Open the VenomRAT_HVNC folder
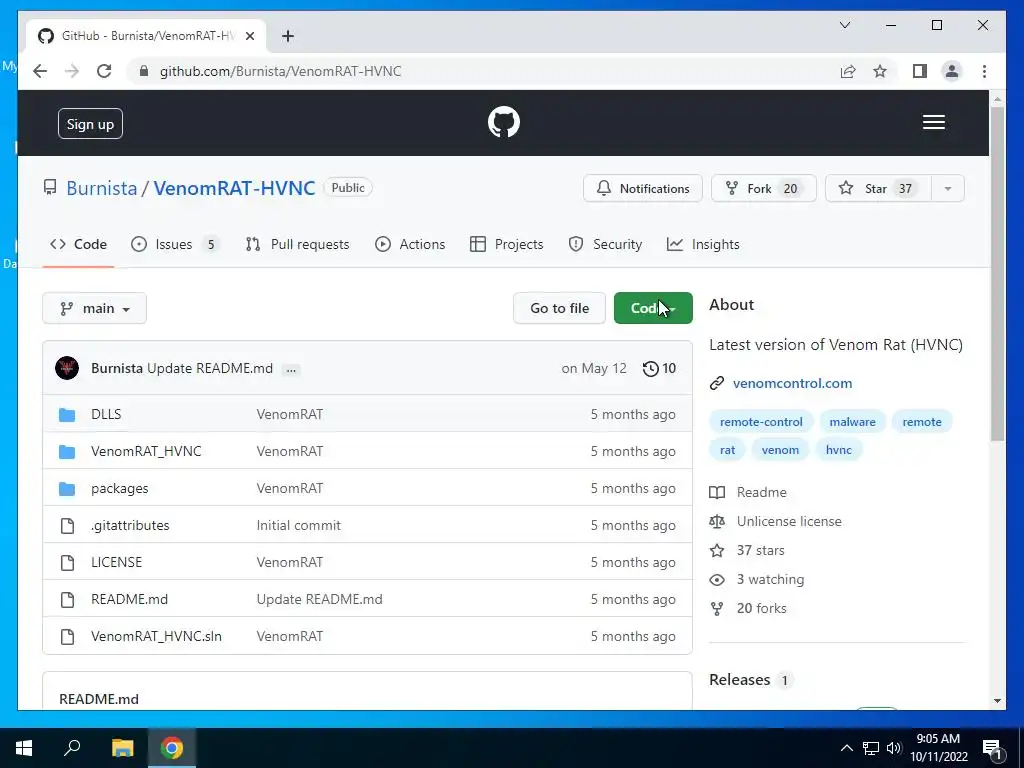The width and height of the screenshot is (1024, 768). (146, 451)
